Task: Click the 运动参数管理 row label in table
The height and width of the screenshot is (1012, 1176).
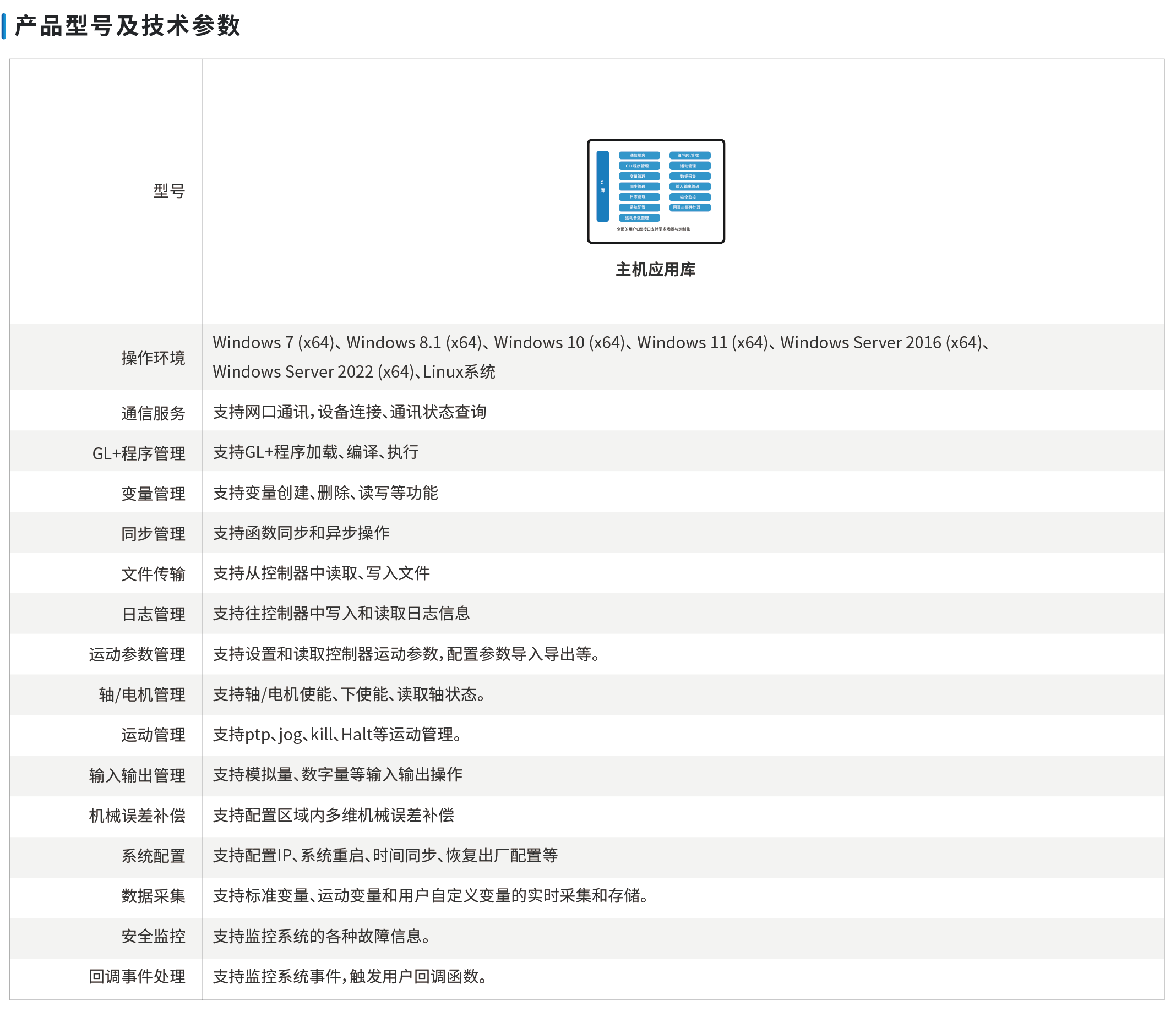Action: pyautogui.click(x=137, y=655)
